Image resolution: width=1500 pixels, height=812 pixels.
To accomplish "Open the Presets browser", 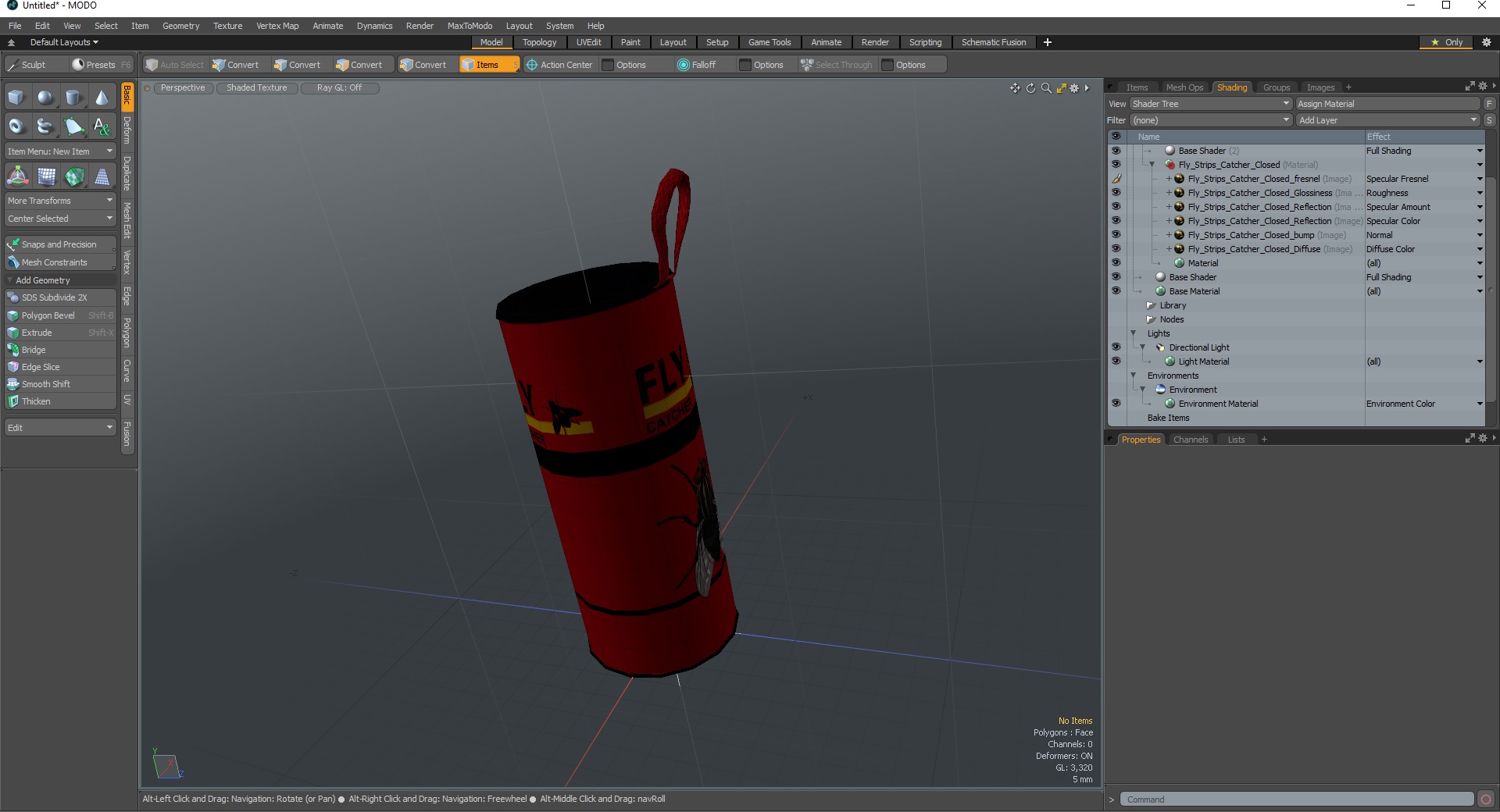I will click(101, 65).
